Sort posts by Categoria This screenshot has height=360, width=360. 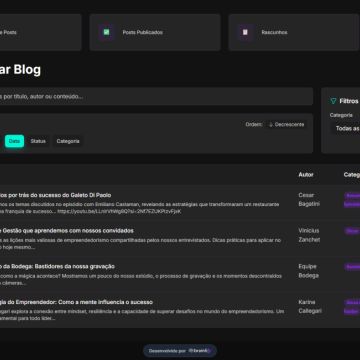click(68, 141)
